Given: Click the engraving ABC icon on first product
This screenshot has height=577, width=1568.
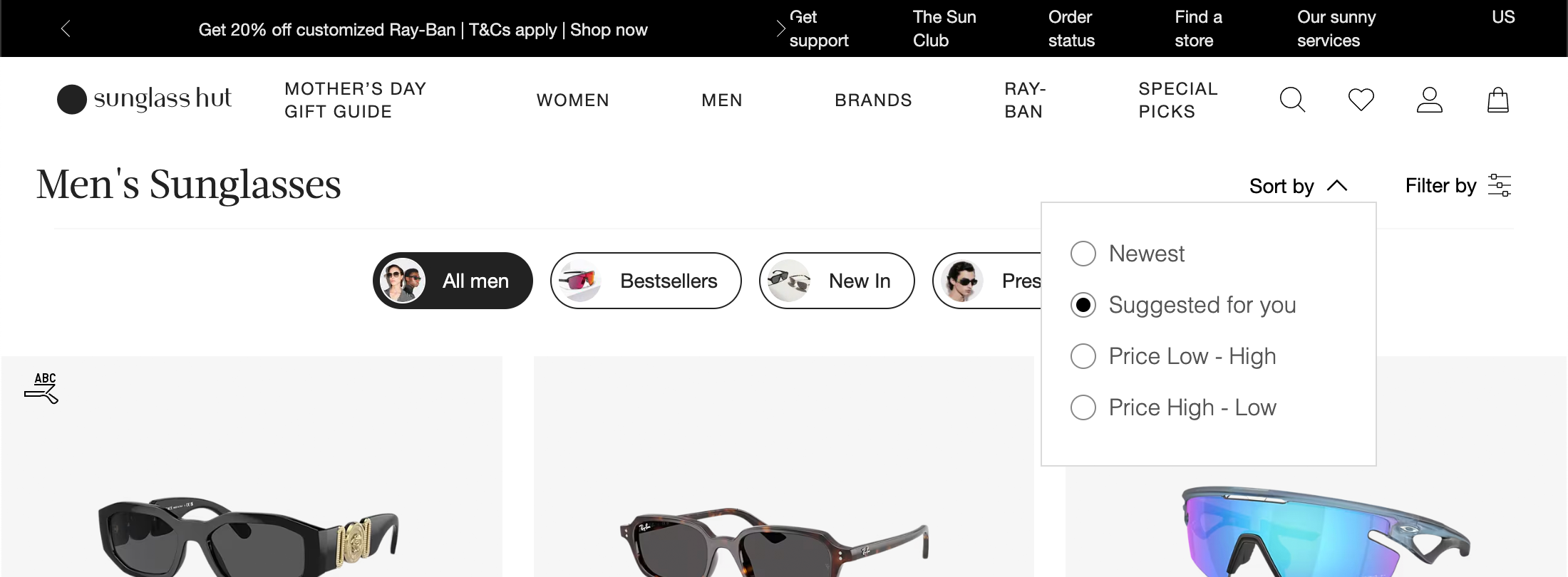Looking at the screenshot, I should click(42, 388).
